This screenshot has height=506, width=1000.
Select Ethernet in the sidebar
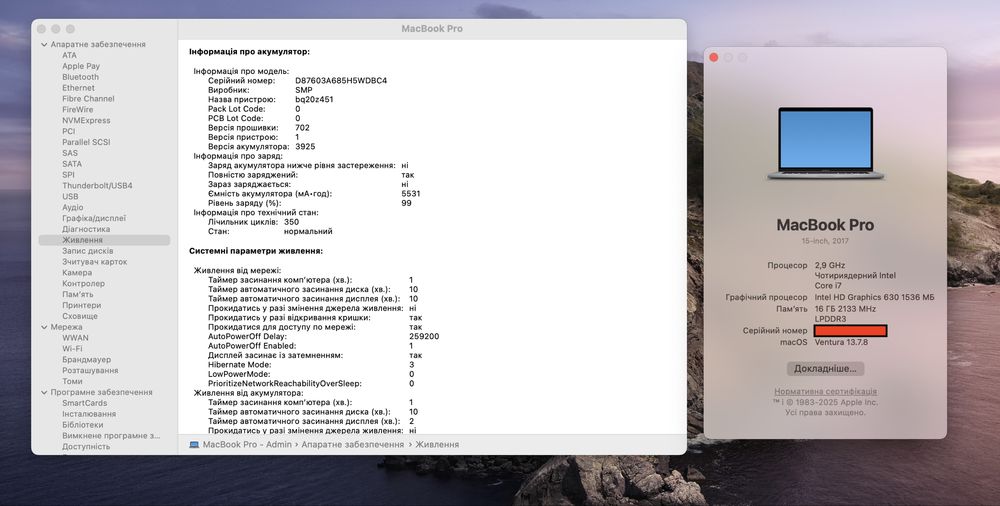[78, 88]
